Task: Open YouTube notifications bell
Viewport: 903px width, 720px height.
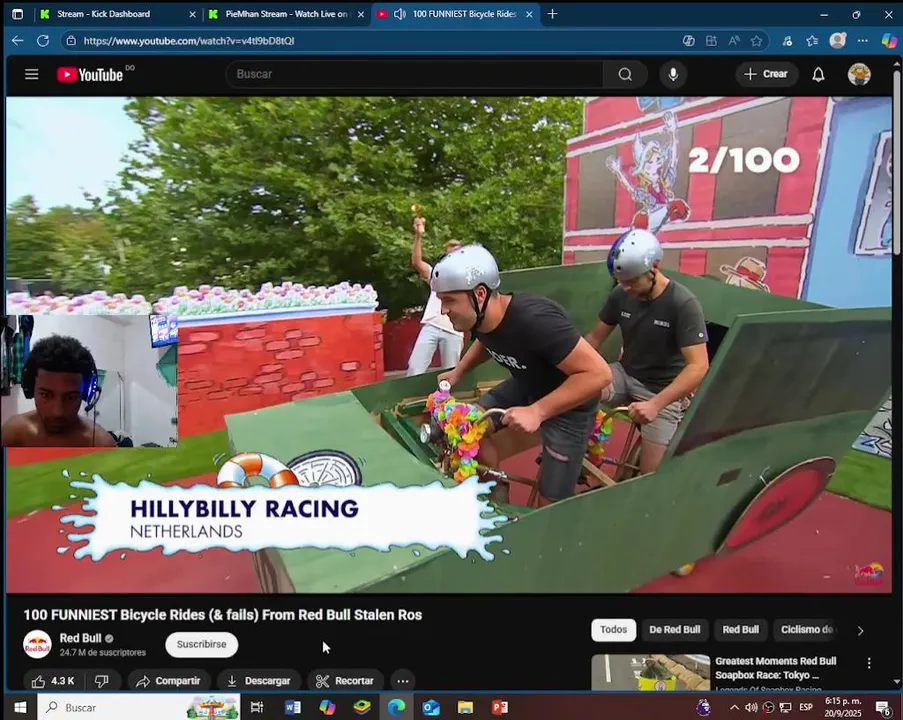Action: coord(818,74)
